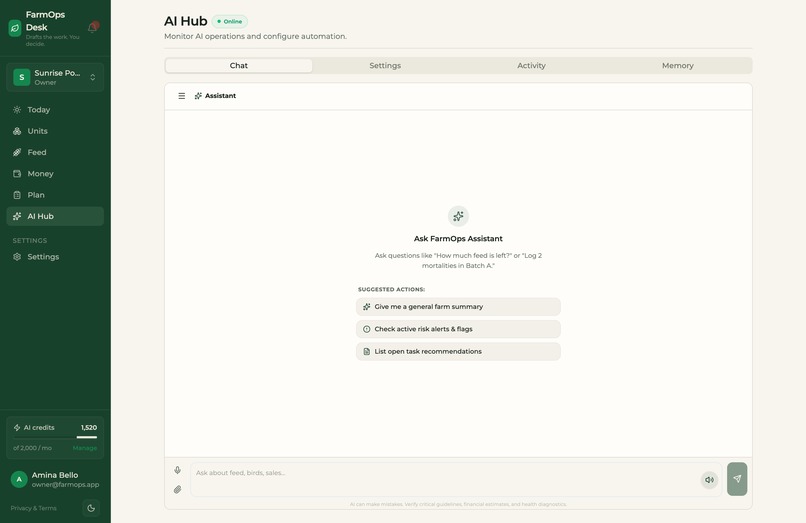Click Manage AI credits link

point(85,448)
